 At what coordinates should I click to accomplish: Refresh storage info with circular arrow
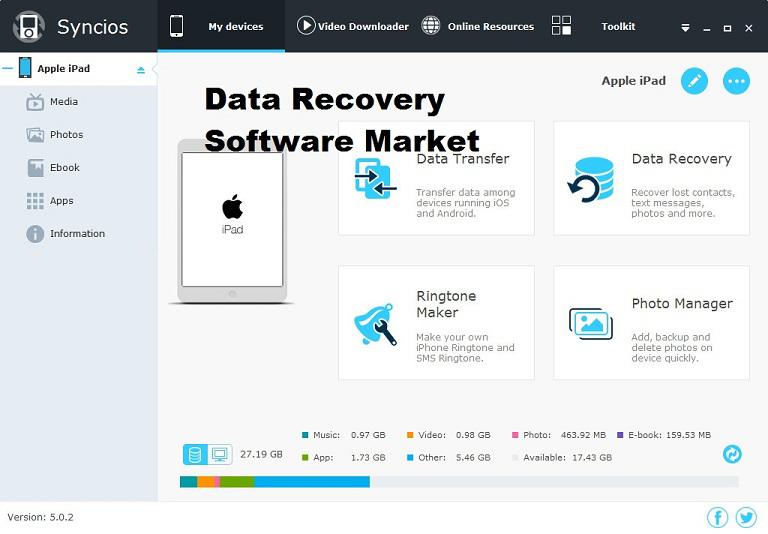point(732,454)
